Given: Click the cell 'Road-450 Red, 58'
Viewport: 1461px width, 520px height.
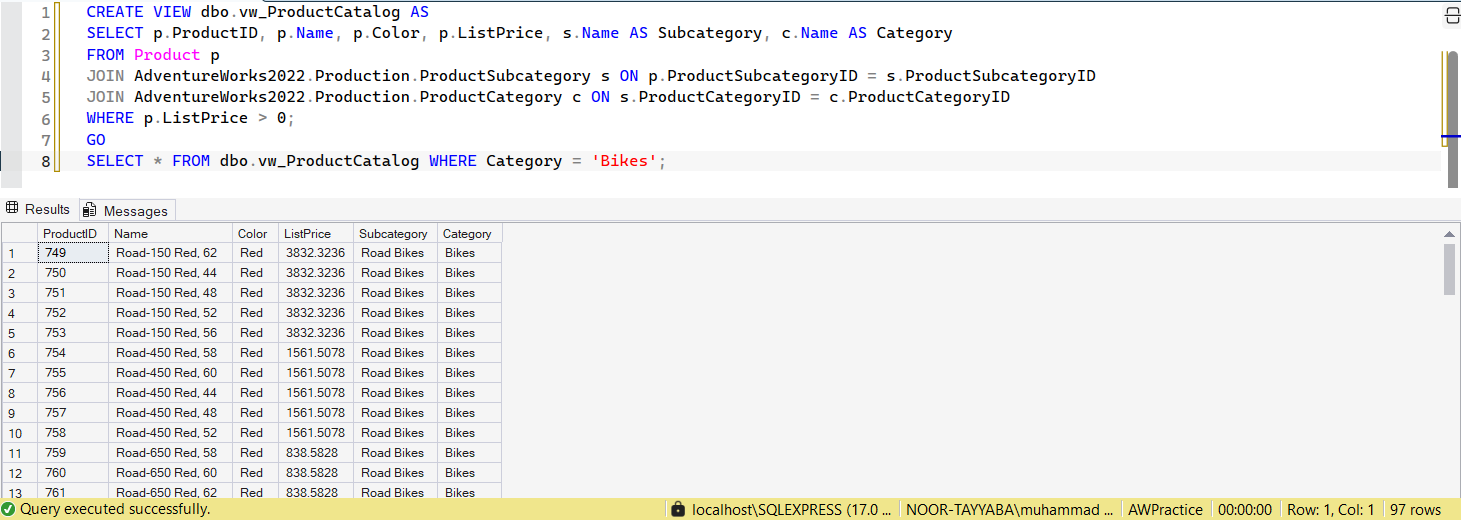Looking at the screenshot, I should coord(170,353).
